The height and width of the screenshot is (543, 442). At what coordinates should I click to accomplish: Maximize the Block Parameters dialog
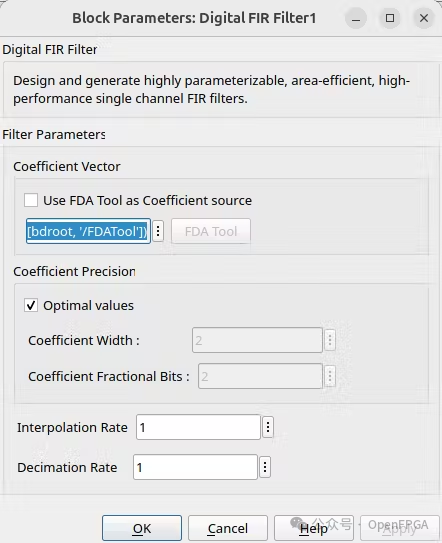(390, 18)
